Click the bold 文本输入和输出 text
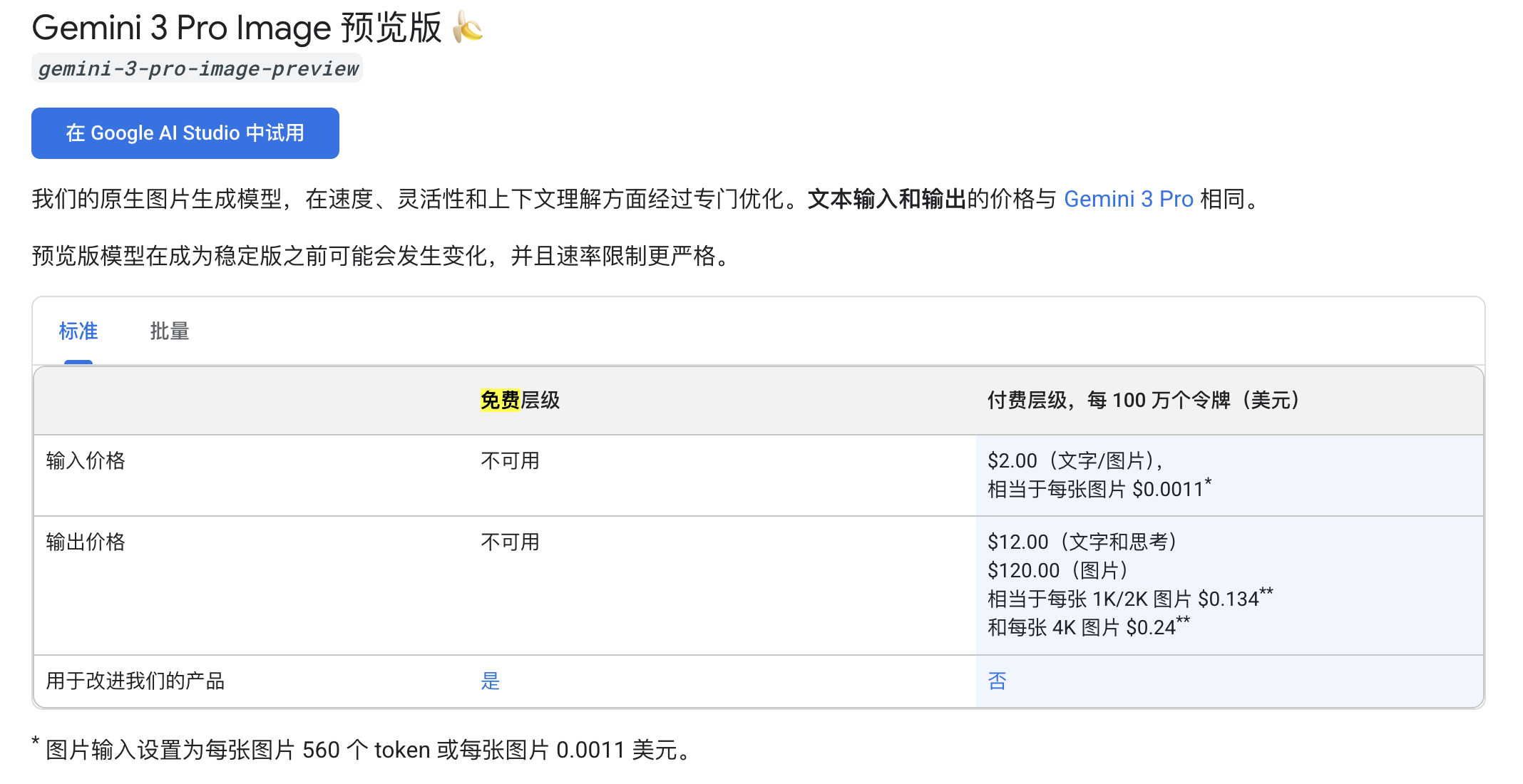1523x784 pixels. pyautogui.click(x=886, y=199)
